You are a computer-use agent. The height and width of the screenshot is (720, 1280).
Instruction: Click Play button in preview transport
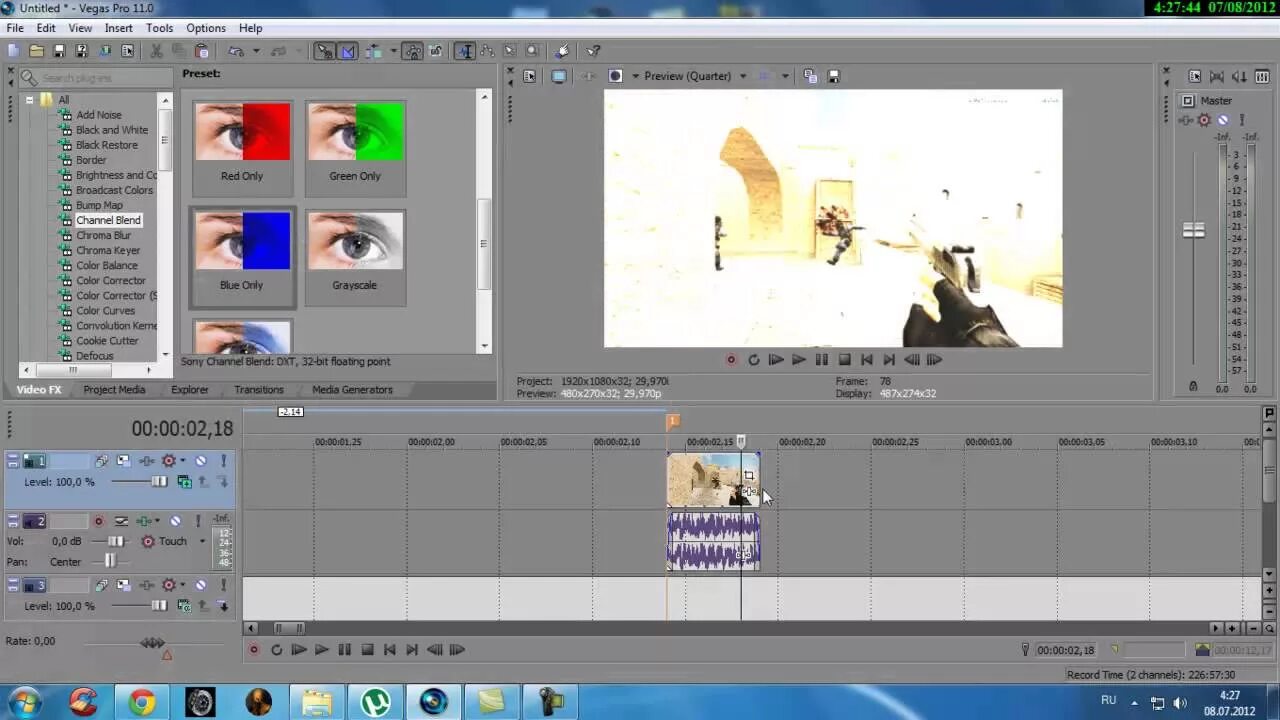click(798, 360)
